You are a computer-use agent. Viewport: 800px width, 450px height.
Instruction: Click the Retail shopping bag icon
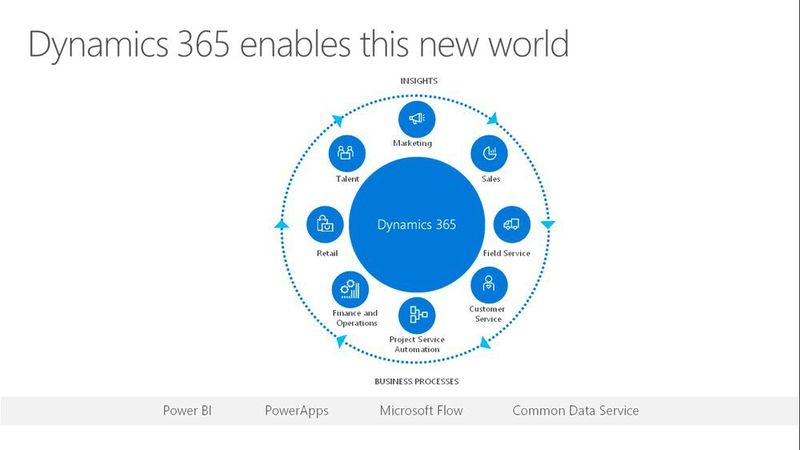[x=325, y=224]
